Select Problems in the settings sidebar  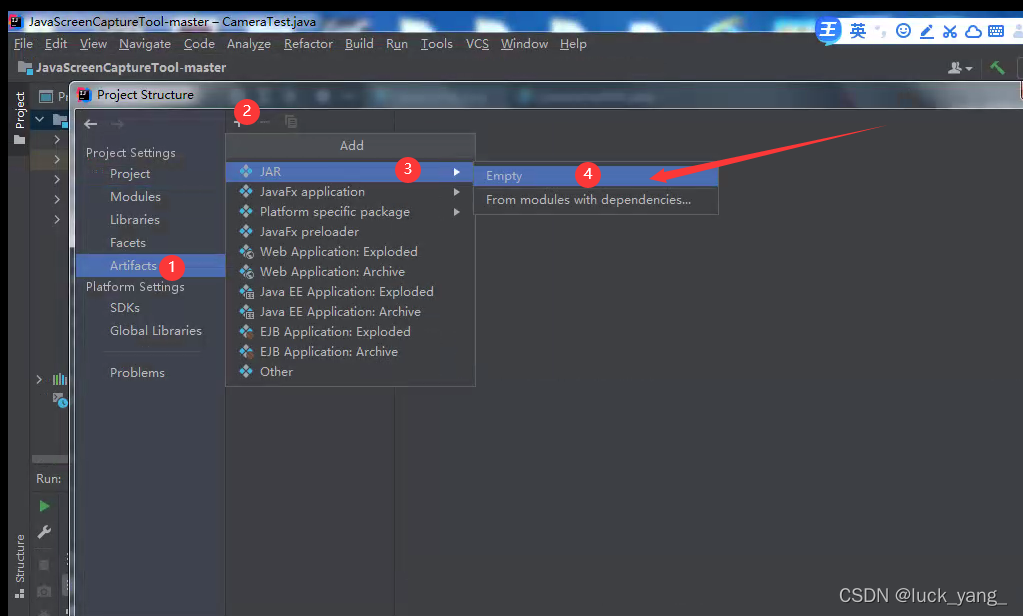[137, 373]
